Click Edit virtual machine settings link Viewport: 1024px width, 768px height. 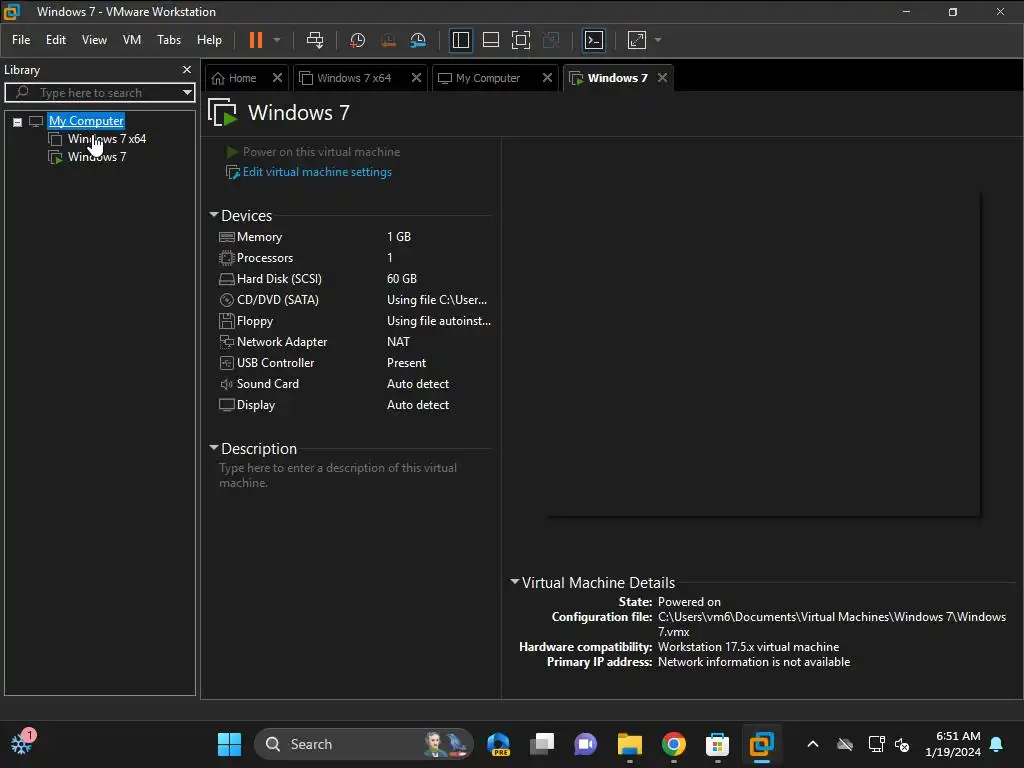(x=308, y=172)
